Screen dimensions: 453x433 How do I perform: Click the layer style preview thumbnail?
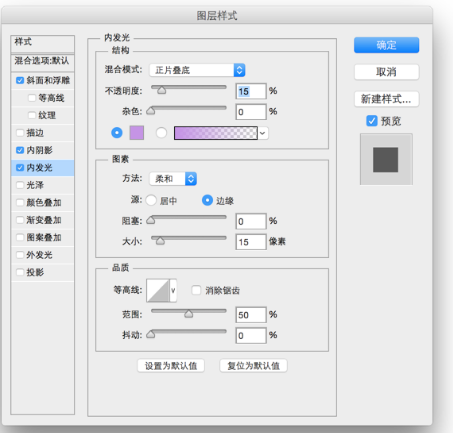(386, 159)
